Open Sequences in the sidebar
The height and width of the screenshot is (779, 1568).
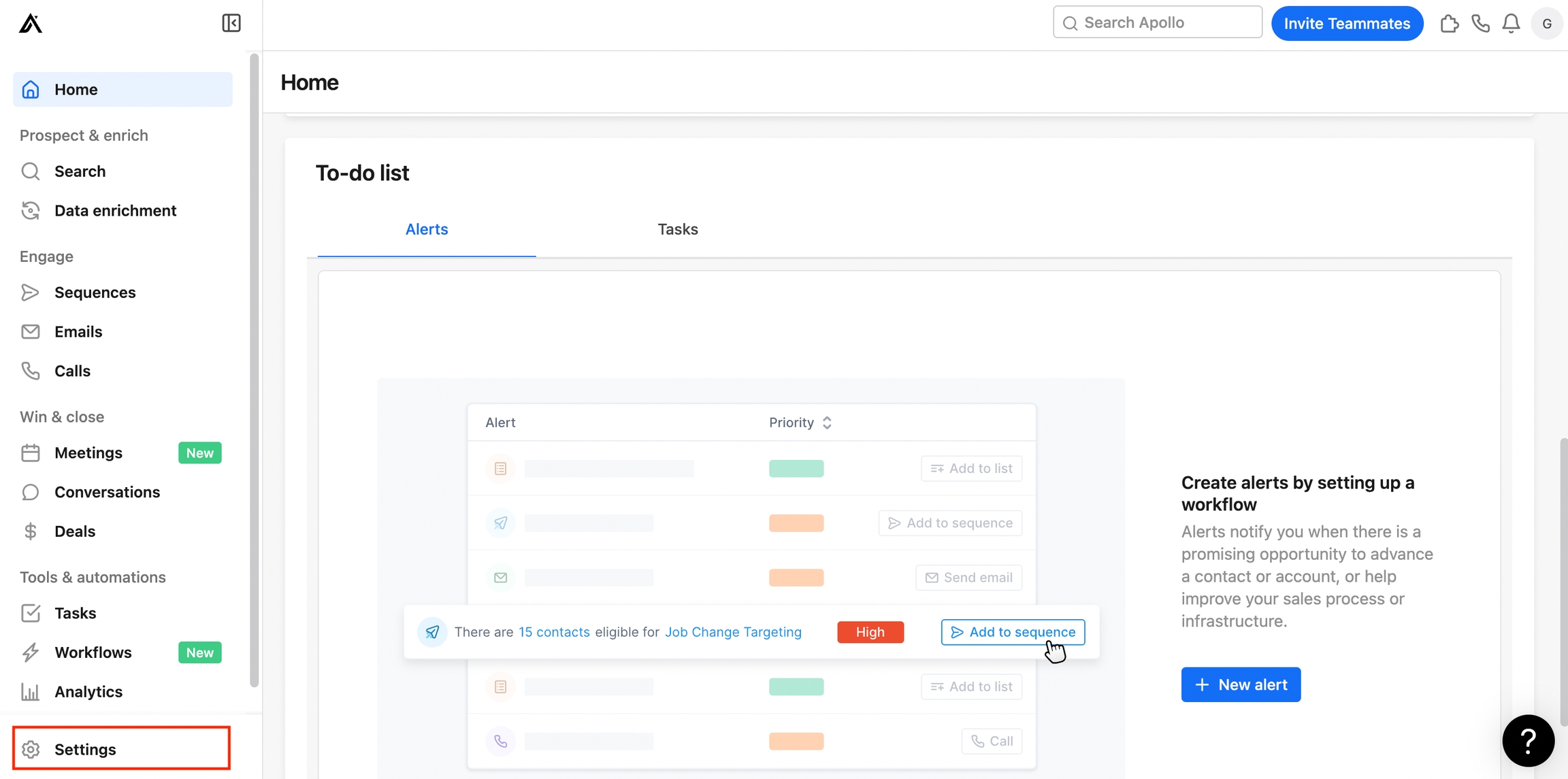pos(95,293)
